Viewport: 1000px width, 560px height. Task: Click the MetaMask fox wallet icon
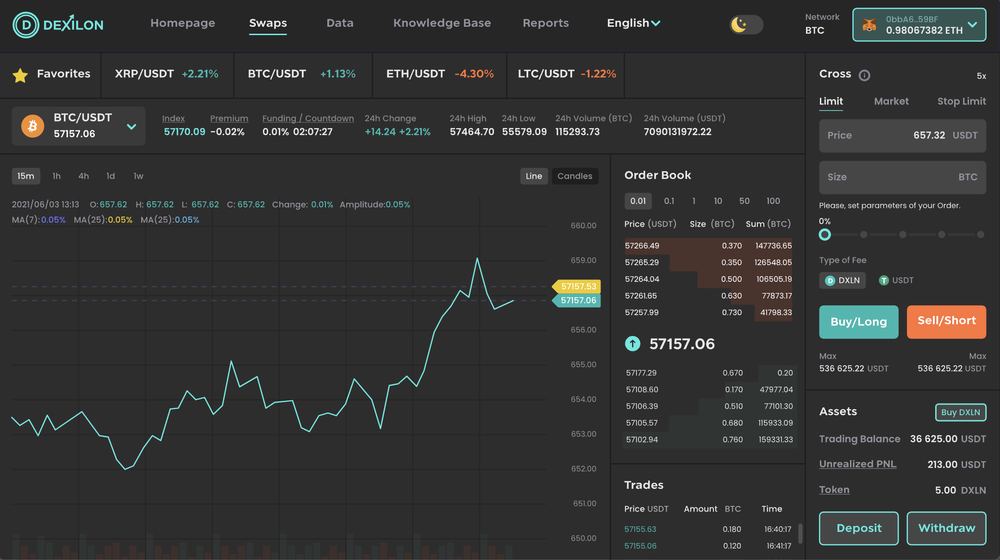870,26
